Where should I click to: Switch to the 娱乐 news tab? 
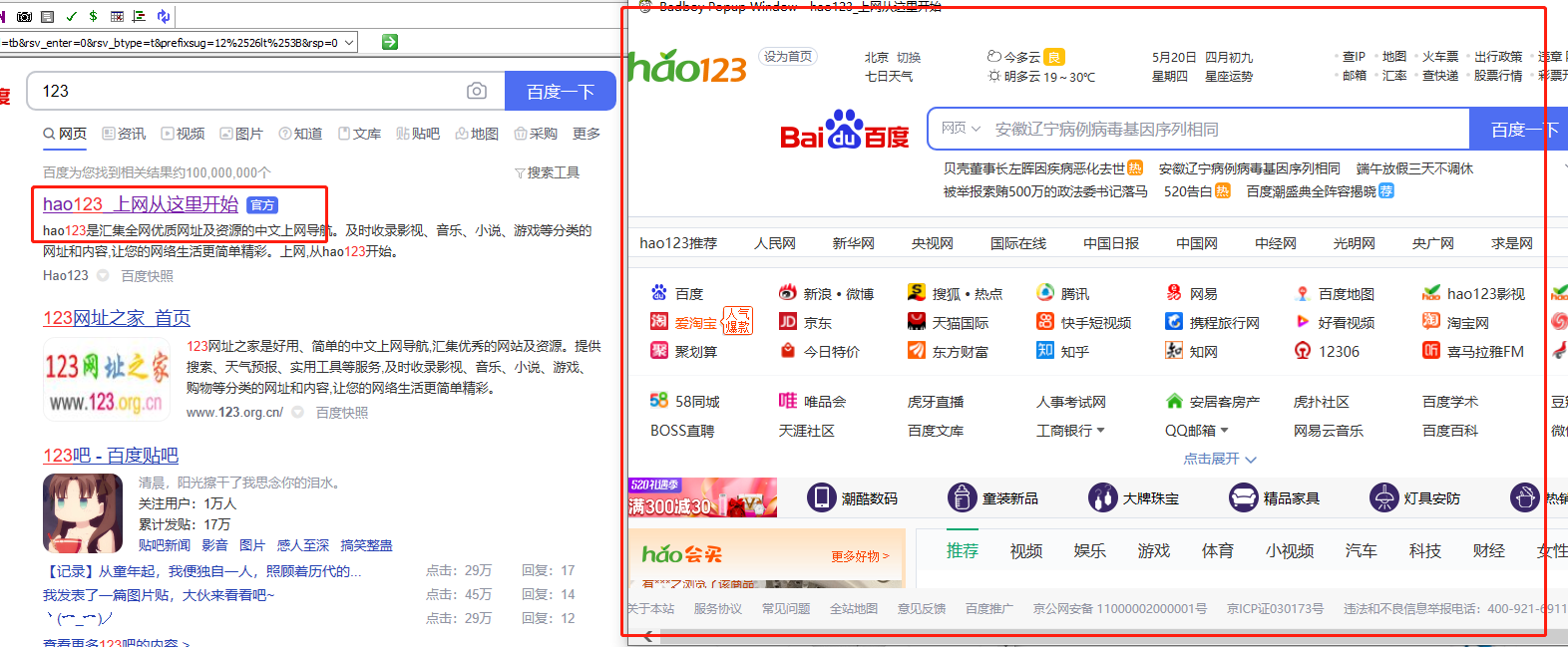[x=1089, y=551]
